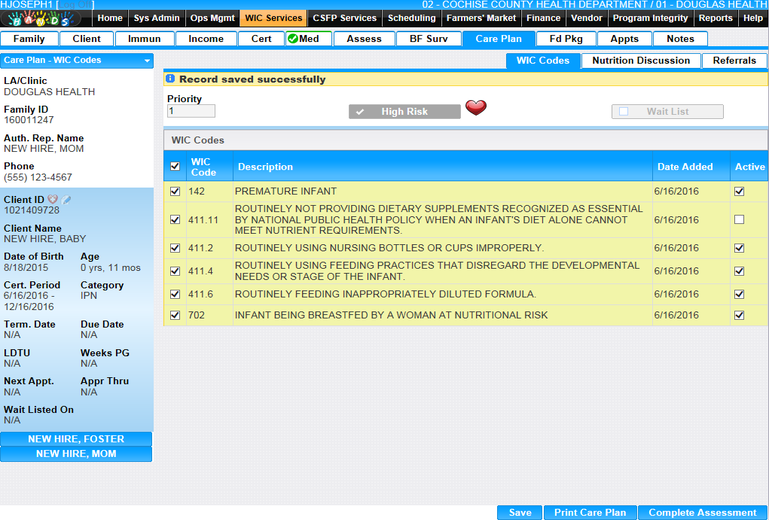
Task: Toggle the select-all WIC codes header checkbox
Action: point(176,167)
